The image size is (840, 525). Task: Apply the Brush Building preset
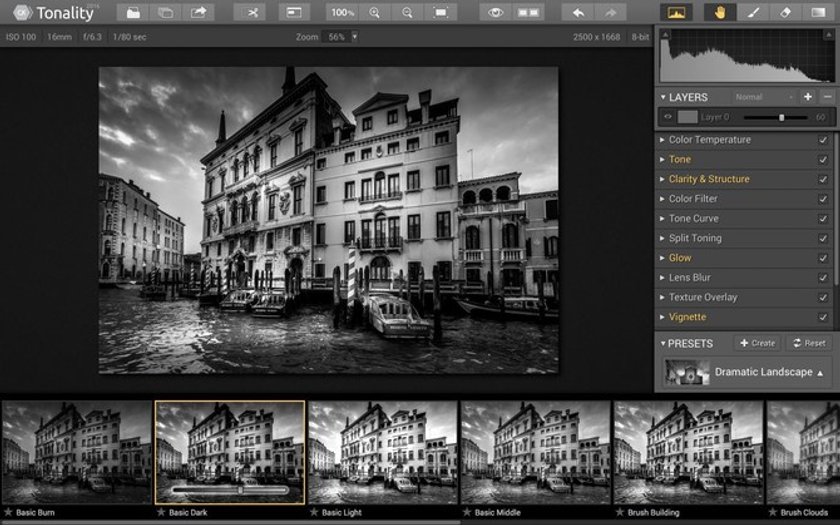click(x=688, y=453)
